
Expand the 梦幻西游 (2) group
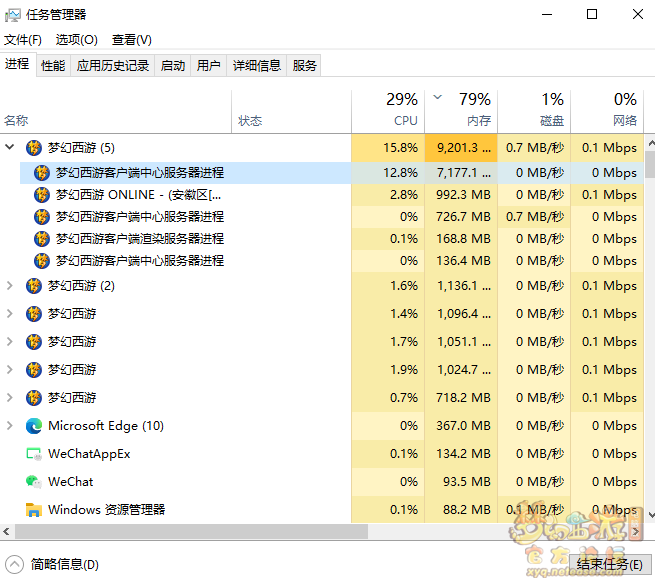pyautogui.click(x=10, y=286)
